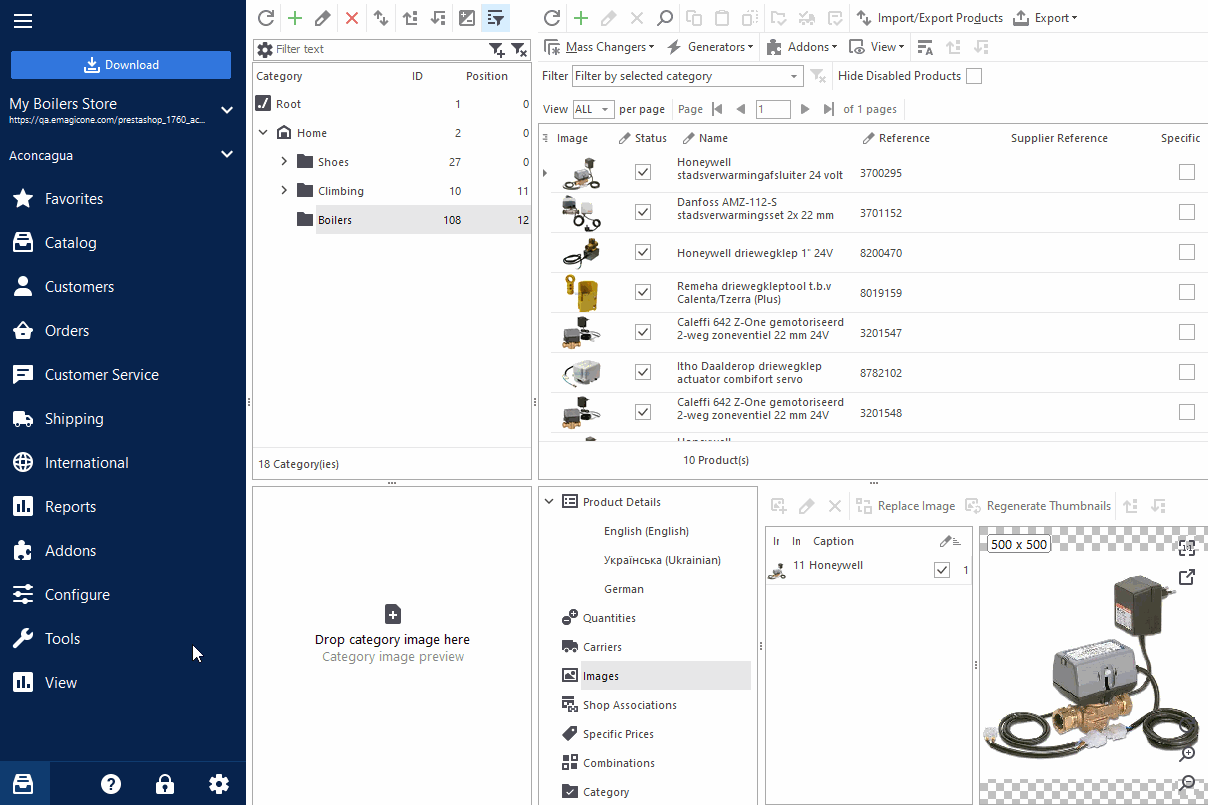The height and width of the screenshot is (805, 1208).
Task: Open the Filter by selected category dropdown
Action: pyautogui.click(x=687, y=76)
